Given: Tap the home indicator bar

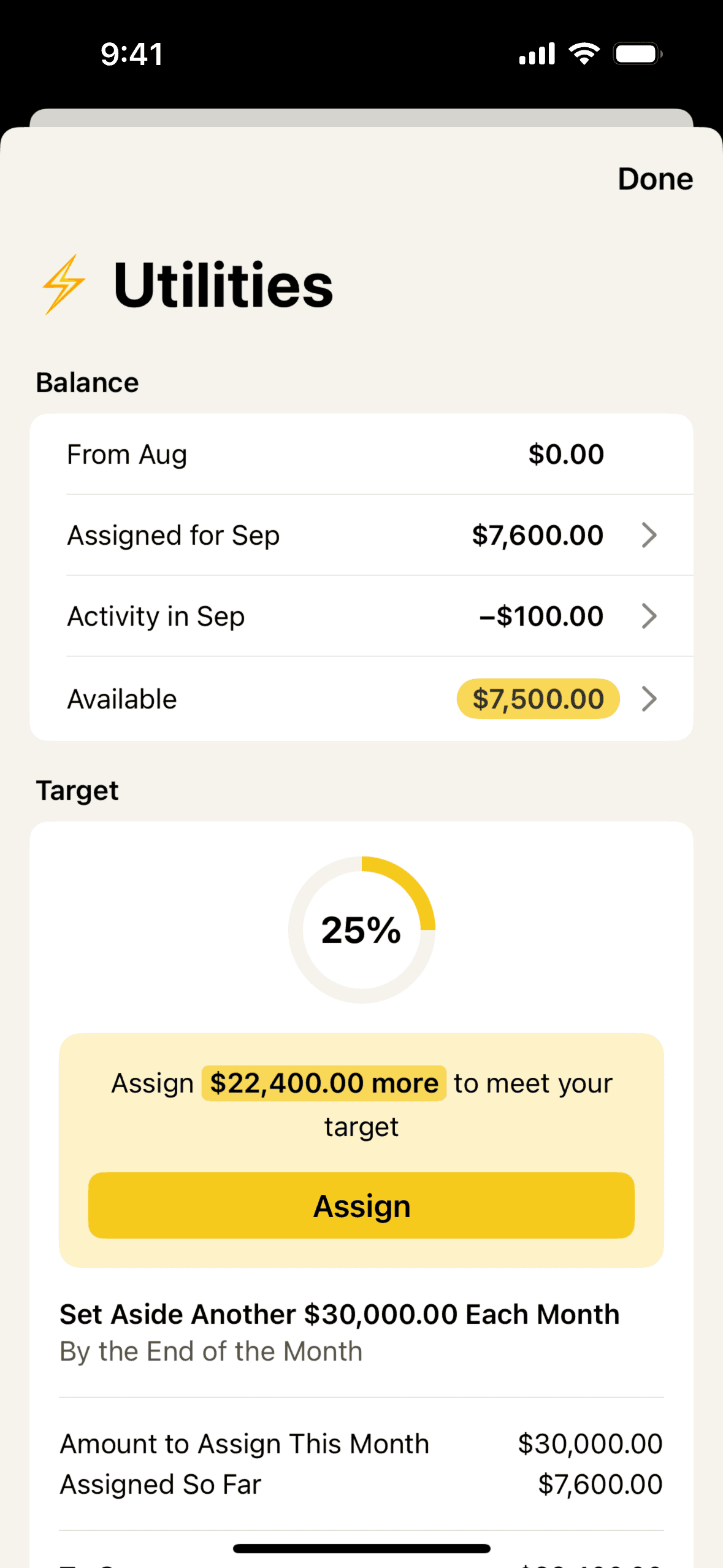Looking at the screenshot, I should tap(361, 1548).
